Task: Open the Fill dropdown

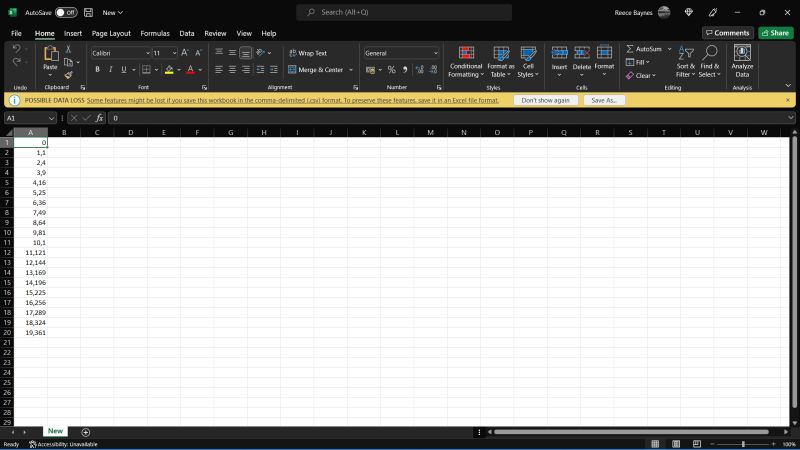Action: point(638,62)
